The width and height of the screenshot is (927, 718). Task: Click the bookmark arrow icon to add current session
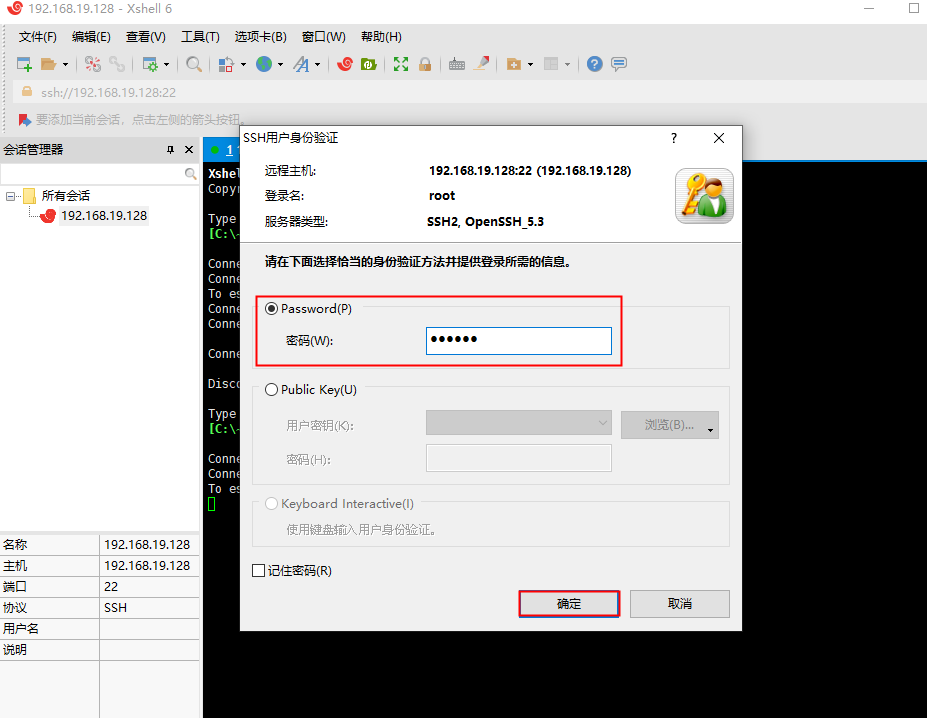coord(24,120)
